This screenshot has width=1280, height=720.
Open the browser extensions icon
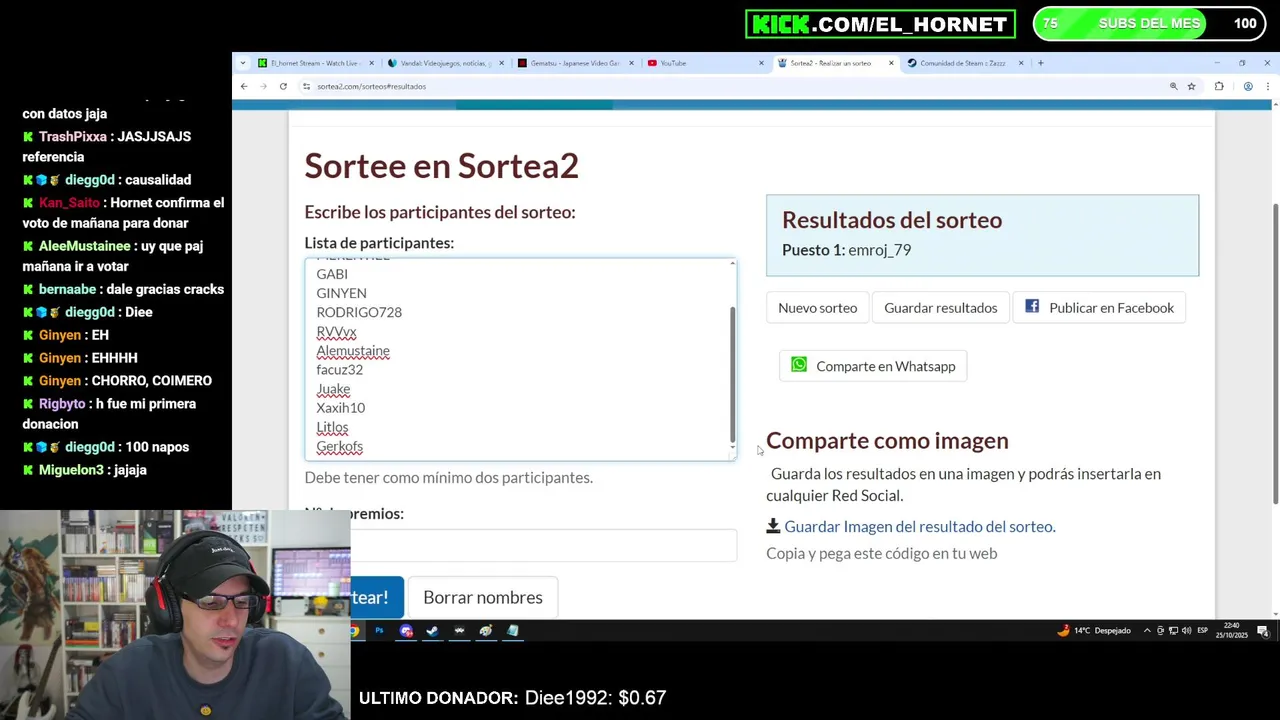click(1219, 86)
